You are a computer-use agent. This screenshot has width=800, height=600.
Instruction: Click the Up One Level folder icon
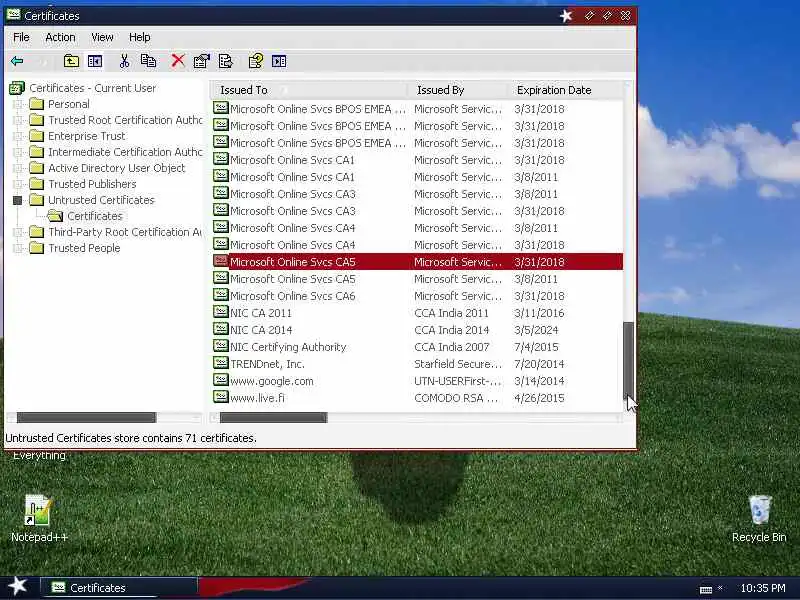click(x=71, y=61)
